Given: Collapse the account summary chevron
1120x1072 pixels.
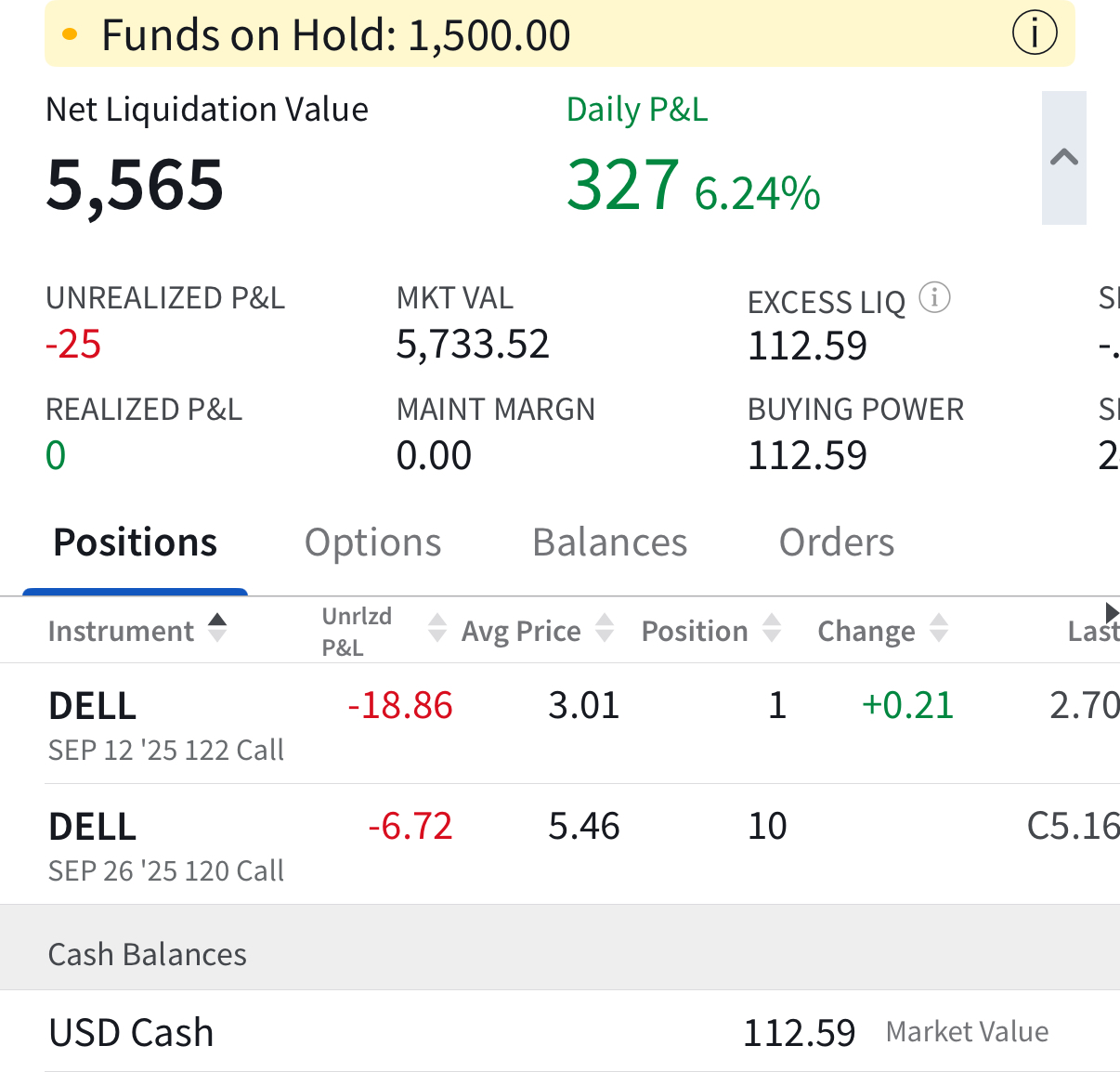Looking at the screenshot, I should coord(1063,158).
